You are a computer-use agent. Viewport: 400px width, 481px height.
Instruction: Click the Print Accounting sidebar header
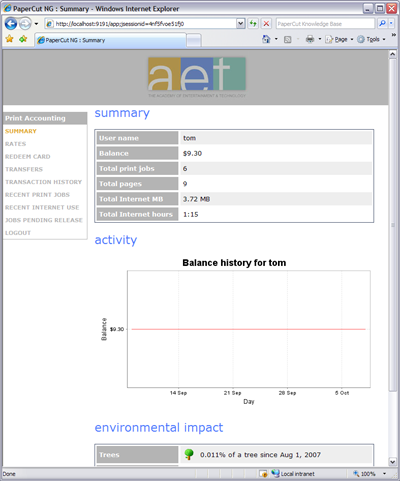[45, 118]
